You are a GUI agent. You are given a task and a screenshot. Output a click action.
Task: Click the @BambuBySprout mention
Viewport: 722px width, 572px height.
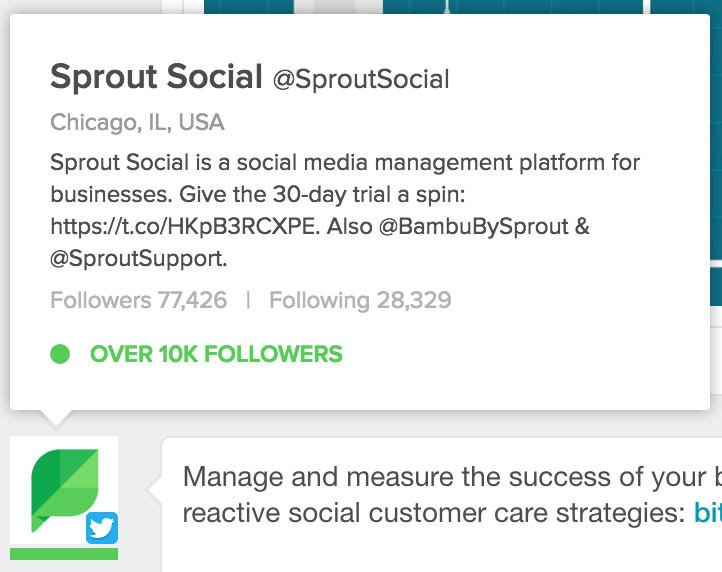[474, 227]
